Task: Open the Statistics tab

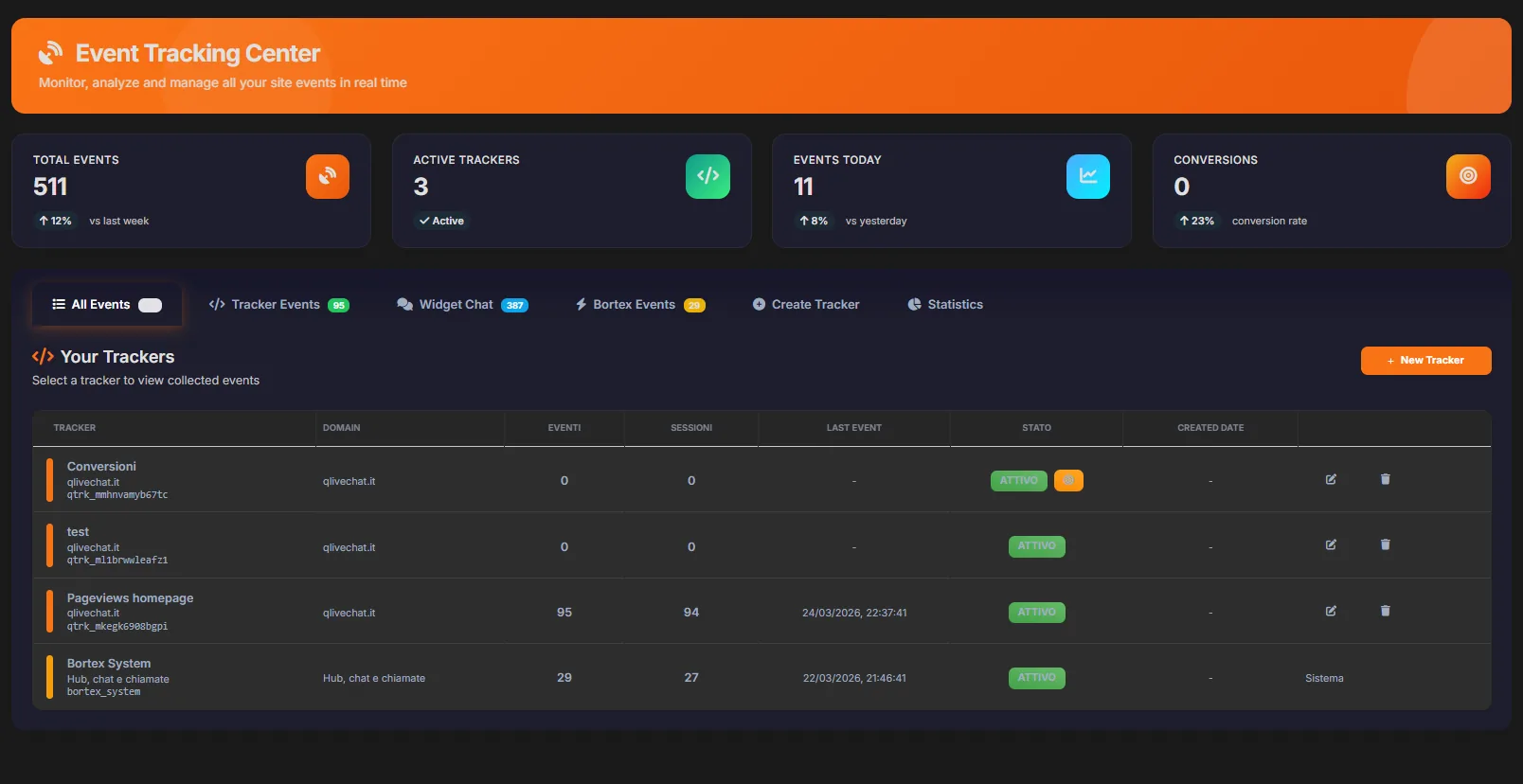Action: [x=945, y=305]
